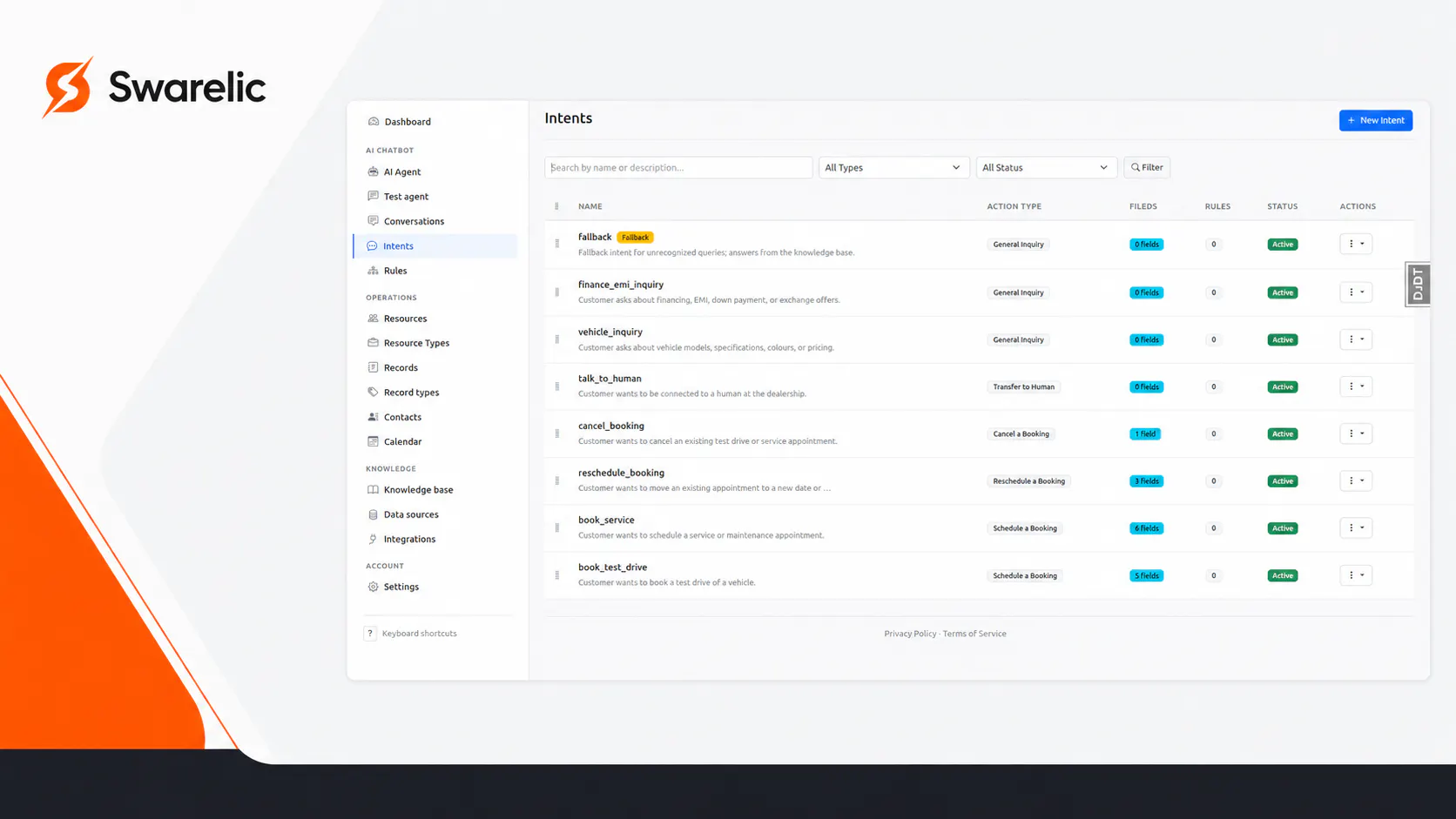Grab the drag handle for book_service row
The width and height of the screenshot is (1456, 819).
pyautogui.click(x=557, y=528)
